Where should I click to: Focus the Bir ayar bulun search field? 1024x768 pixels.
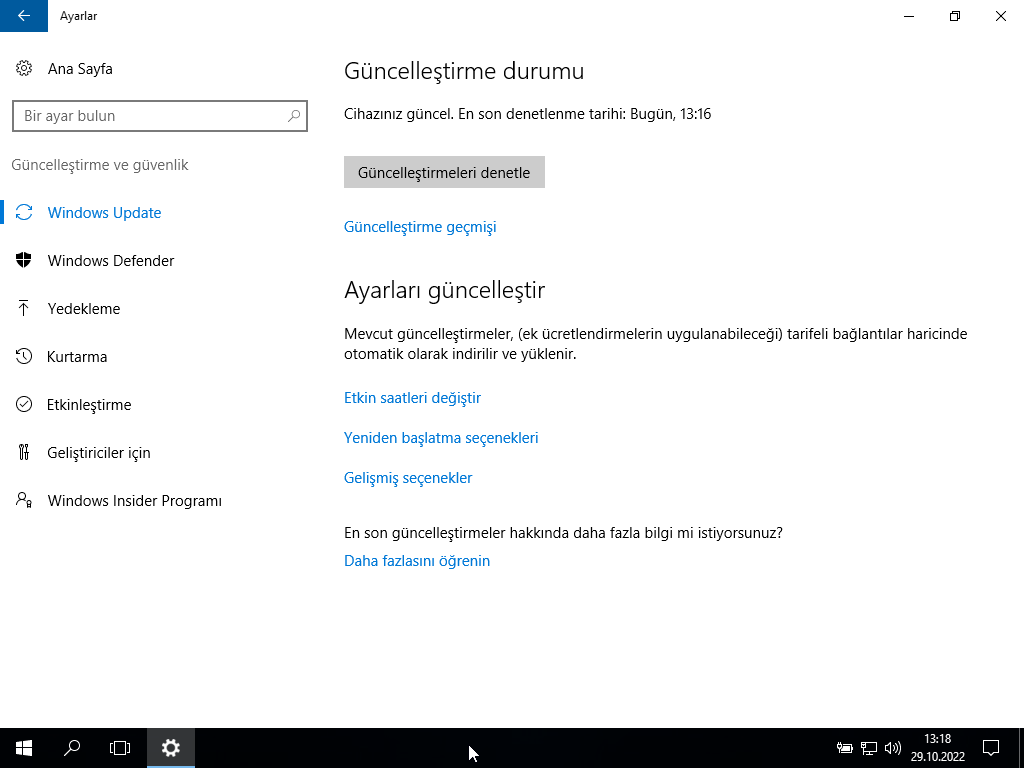point(160,116)
